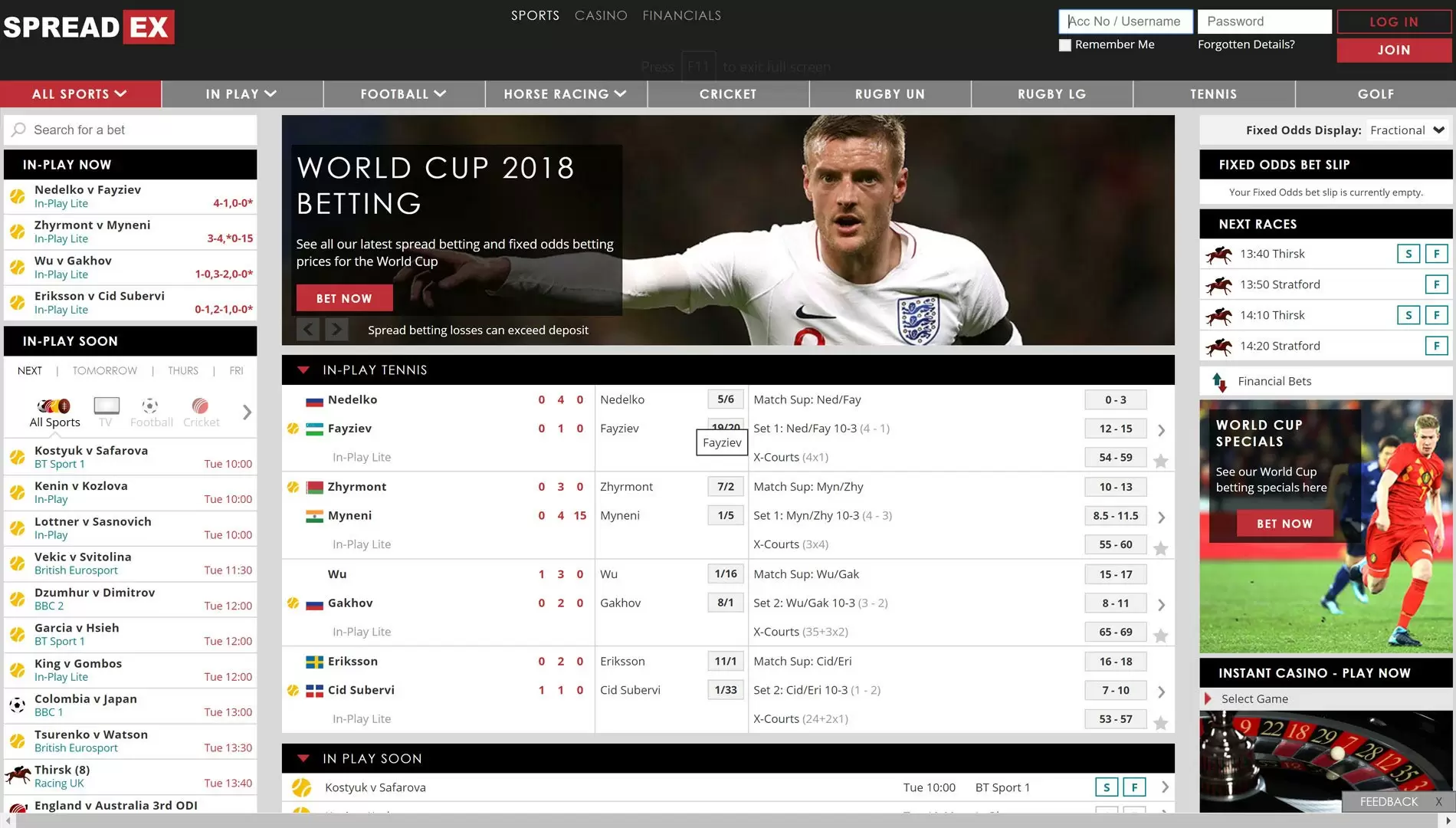
Task: Select the Thurs tab under In-Play Soon
Action: (x=183, y=371)
